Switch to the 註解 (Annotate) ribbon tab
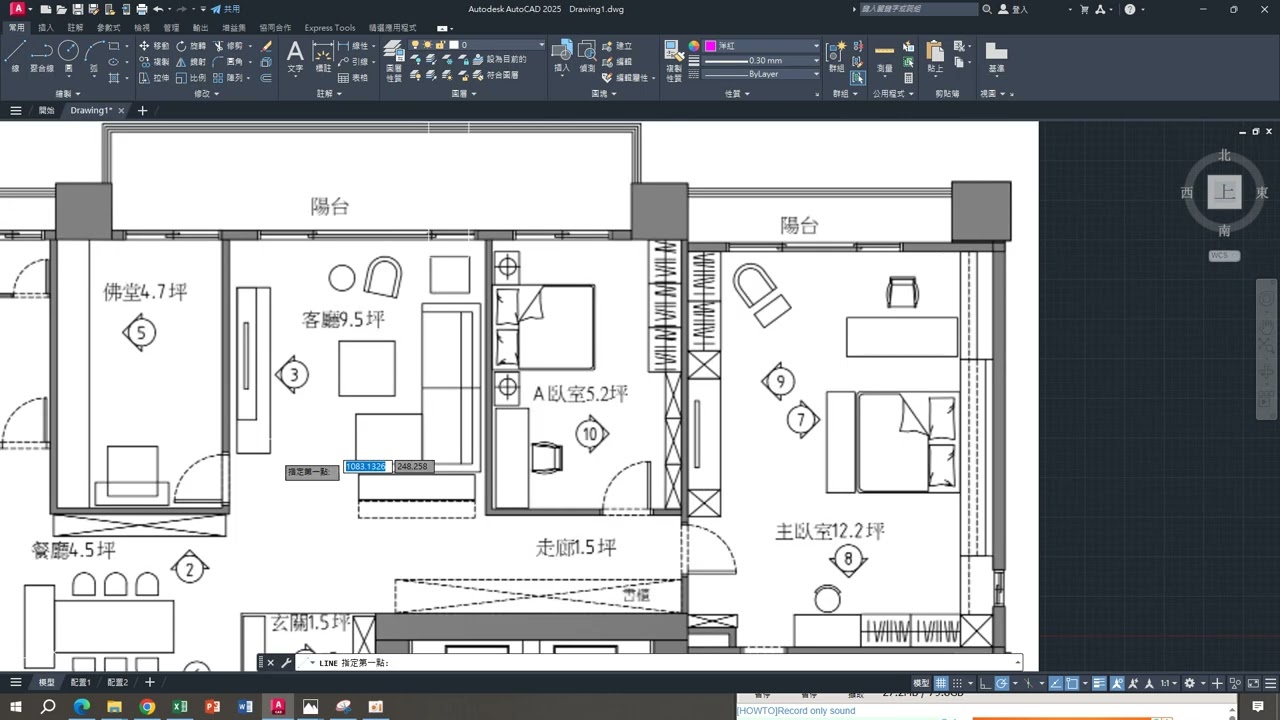This screenshot has width=1280, height=720. pos(75,28)
